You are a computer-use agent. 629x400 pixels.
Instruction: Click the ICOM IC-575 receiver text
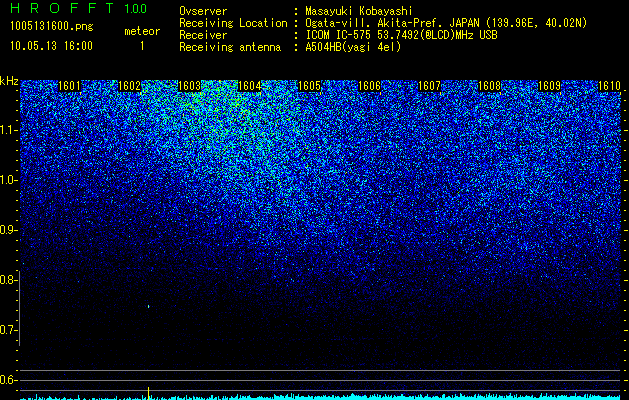[401, 35]
